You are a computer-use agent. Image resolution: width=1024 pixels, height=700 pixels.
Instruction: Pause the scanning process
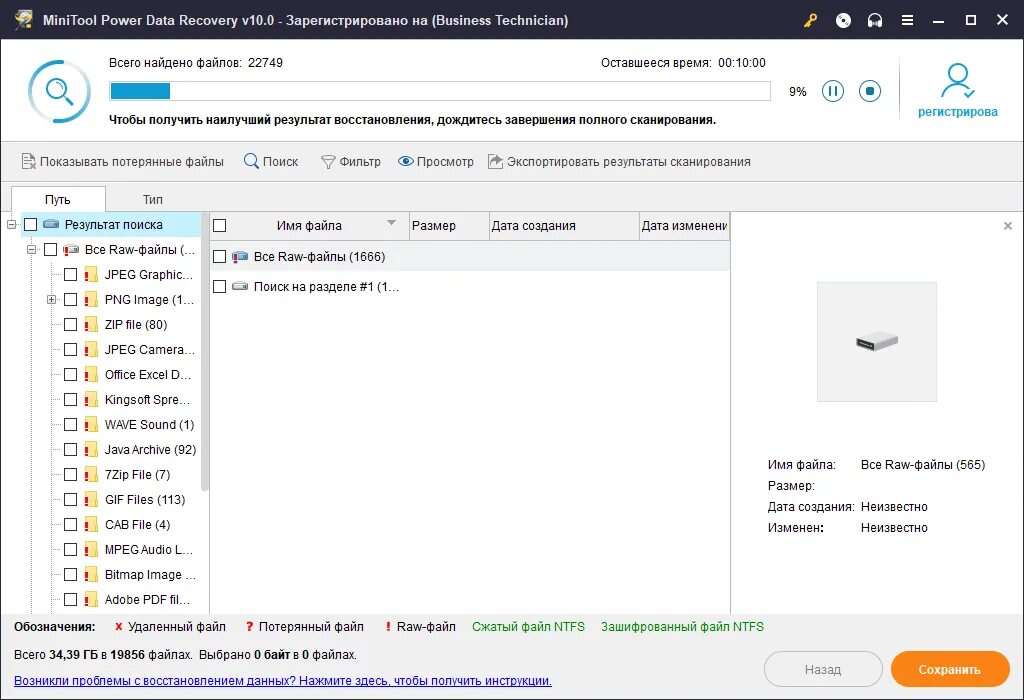coord(833,91)
